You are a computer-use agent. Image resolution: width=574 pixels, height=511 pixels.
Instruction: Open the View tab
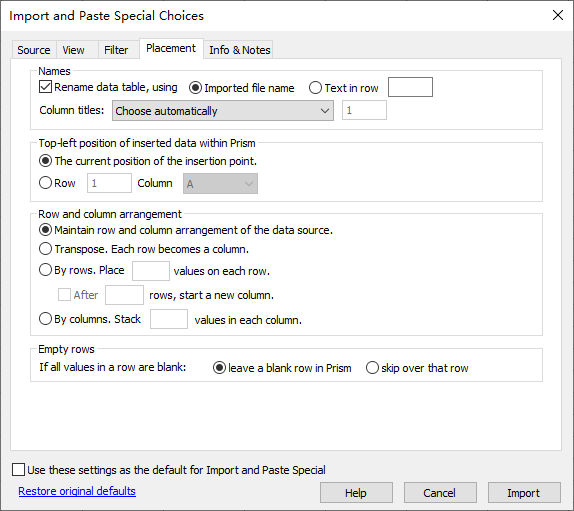(74, 50)
